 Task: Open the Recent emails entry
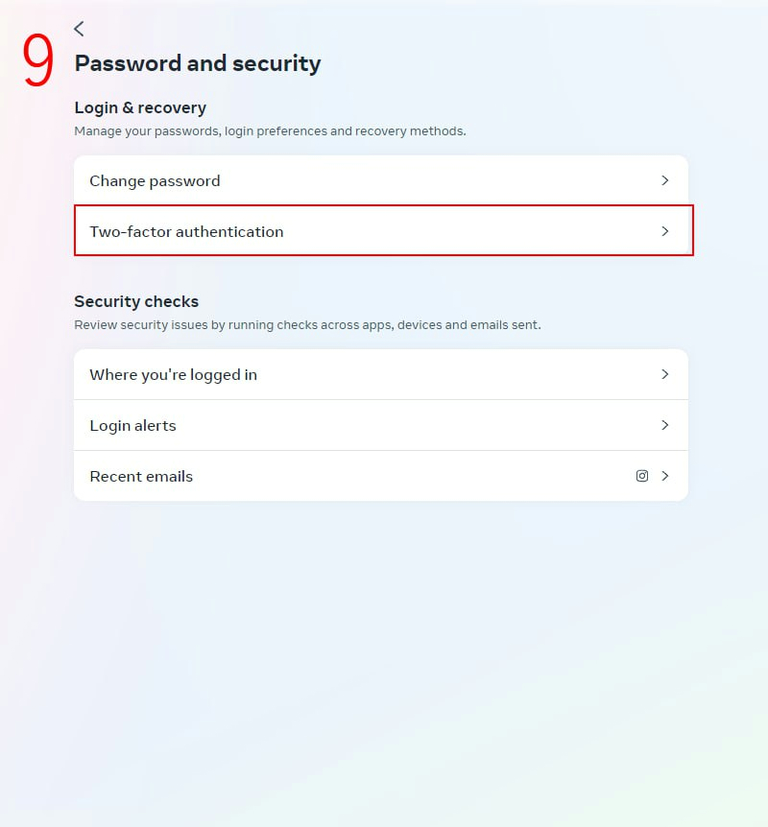141,476
